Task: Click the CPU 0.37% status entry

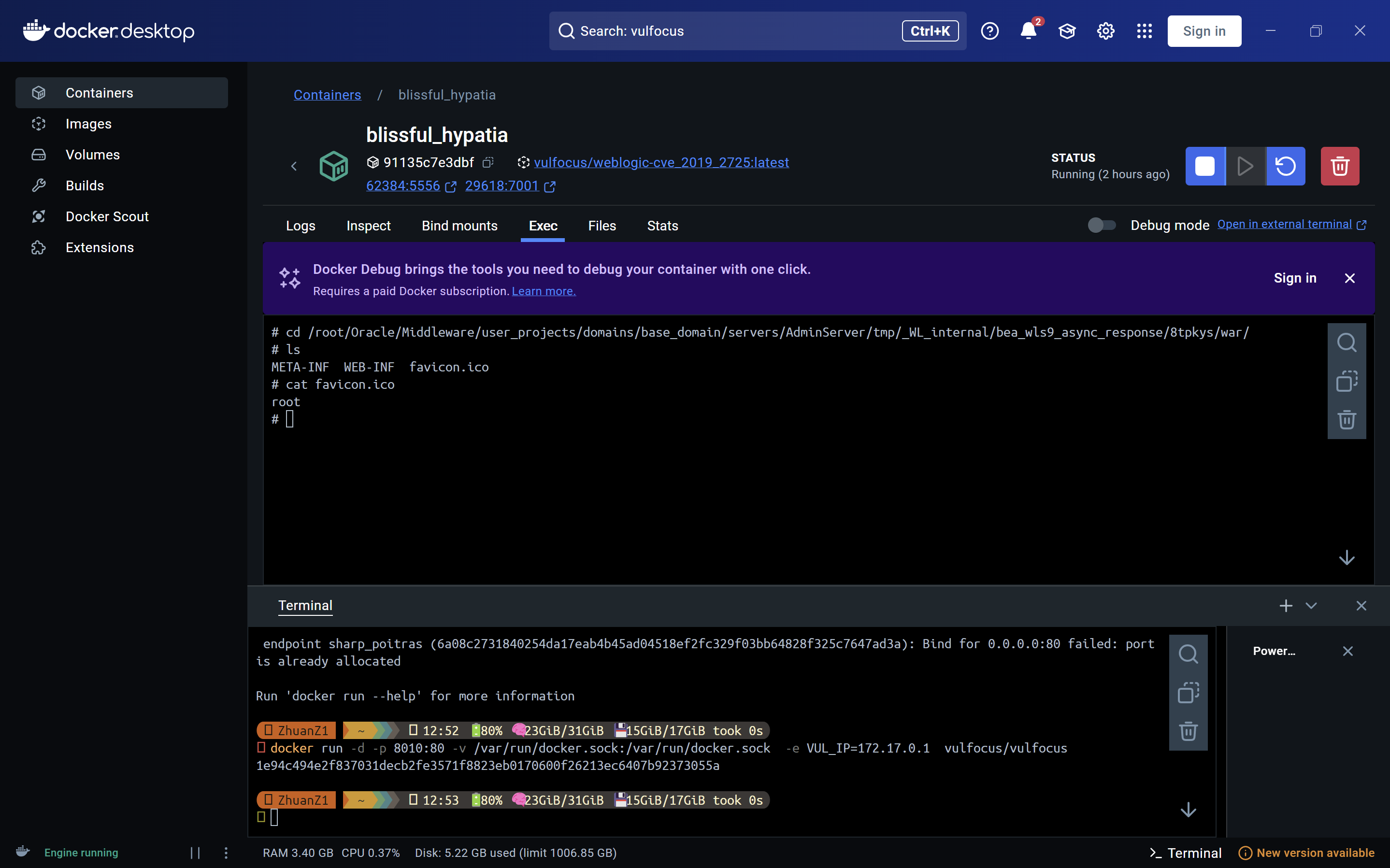Action: click(x=371, y=853)
